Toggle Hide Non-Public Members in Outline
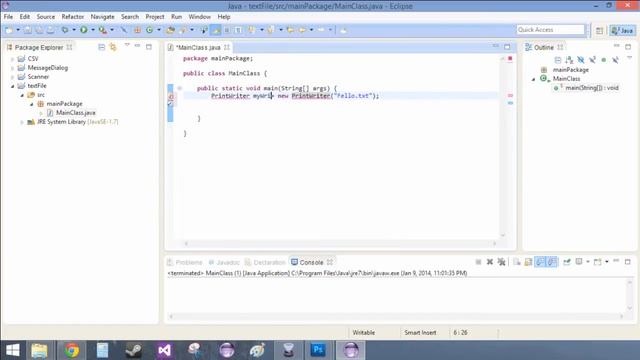 [x=604, y=60]
